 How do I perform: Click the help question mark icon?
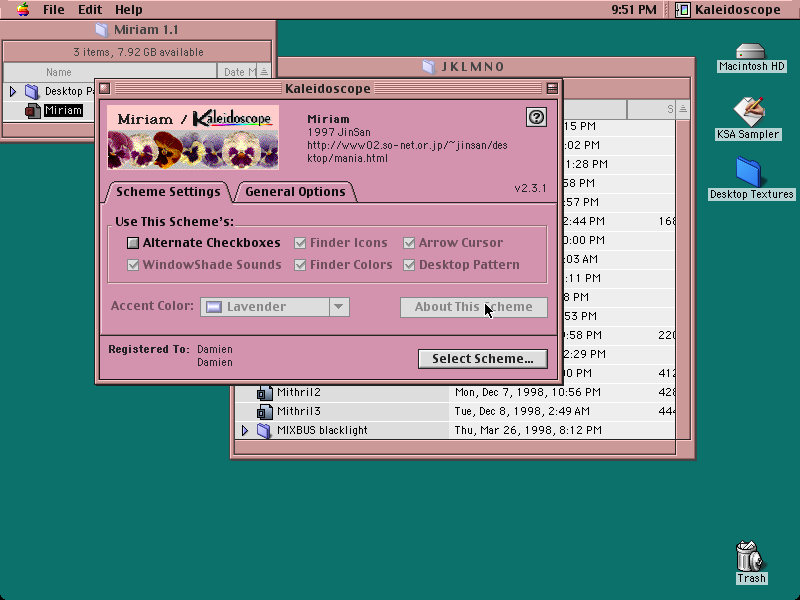(536, 117)
